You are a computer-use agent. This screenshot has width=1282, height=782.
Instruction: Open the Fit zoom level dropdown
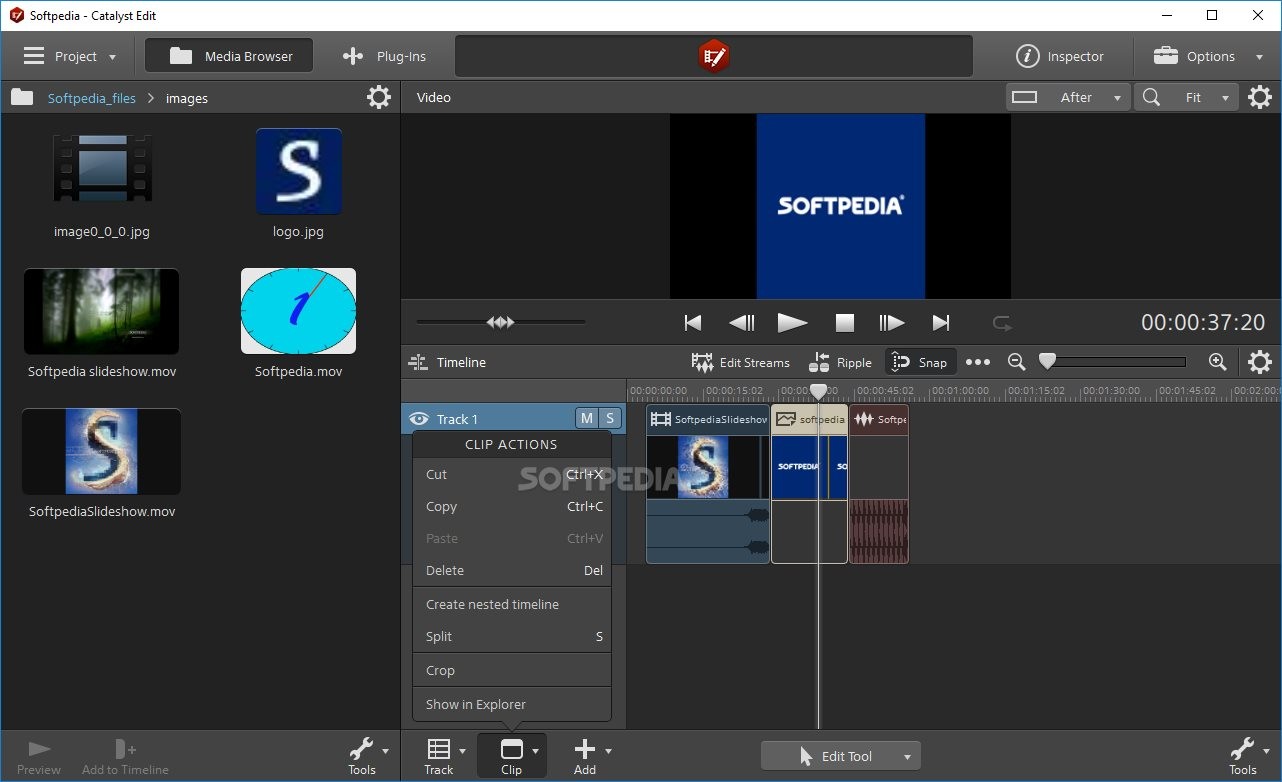(x=1187, y=97)
